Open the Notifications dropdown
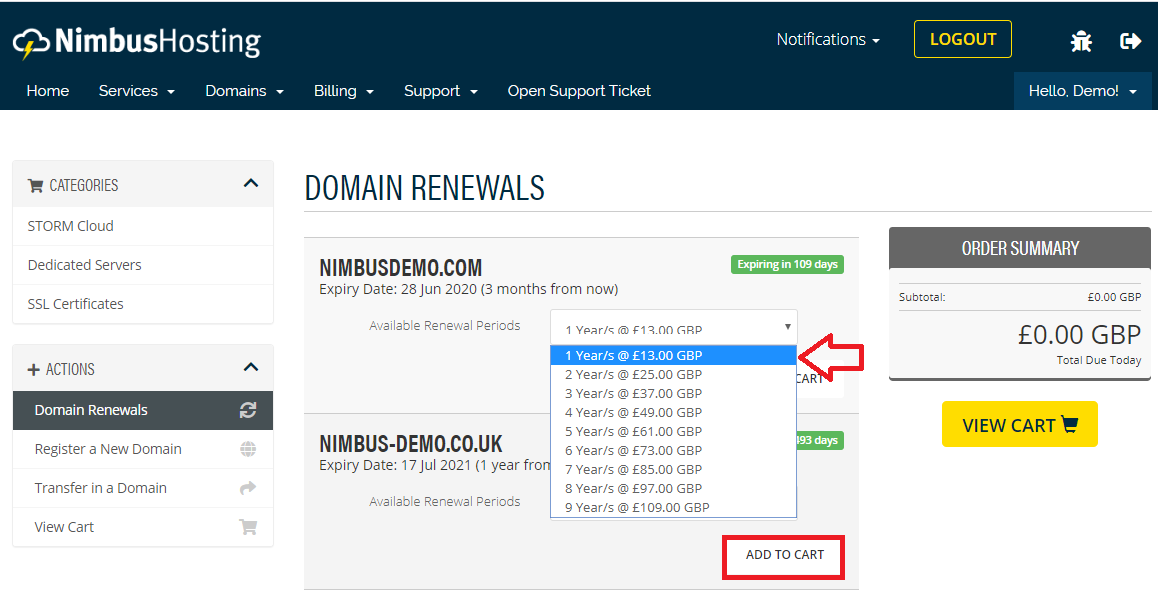This screenshot has width=1158, height=605. click(828, 39)
